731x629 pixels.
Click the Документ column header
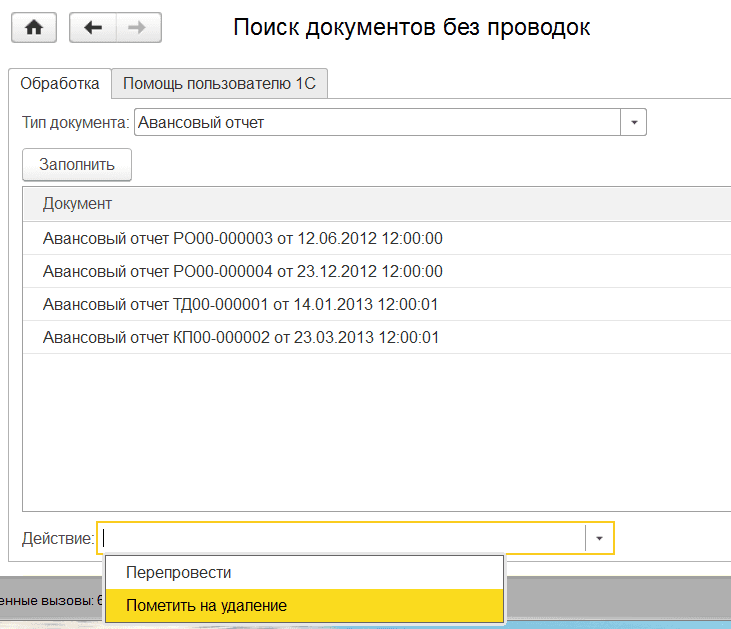(x=377, y=204)
